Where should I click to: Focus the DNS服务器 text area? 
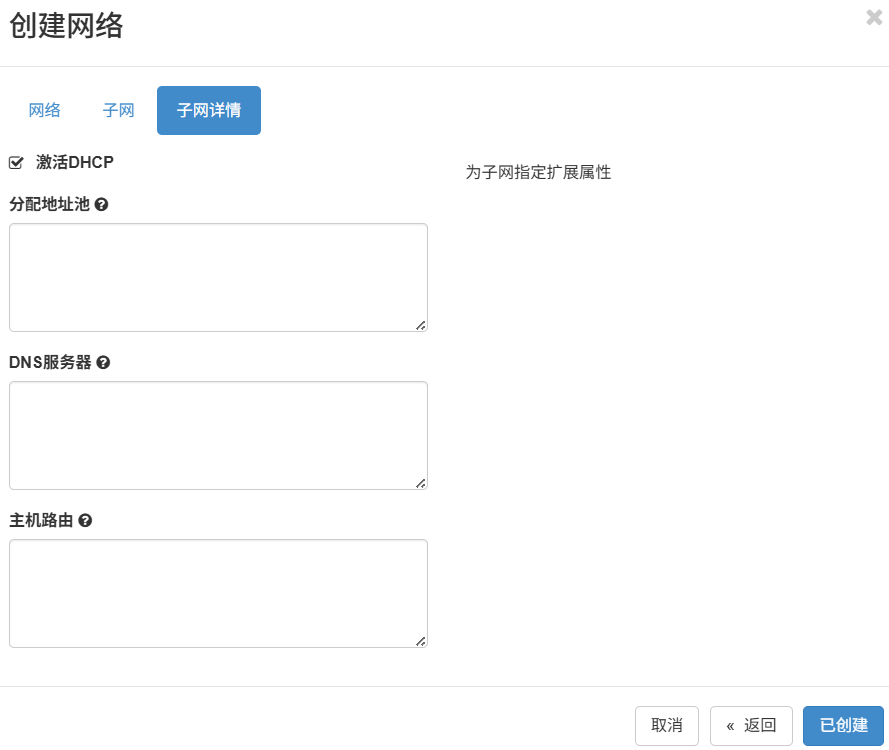[218, 435]
